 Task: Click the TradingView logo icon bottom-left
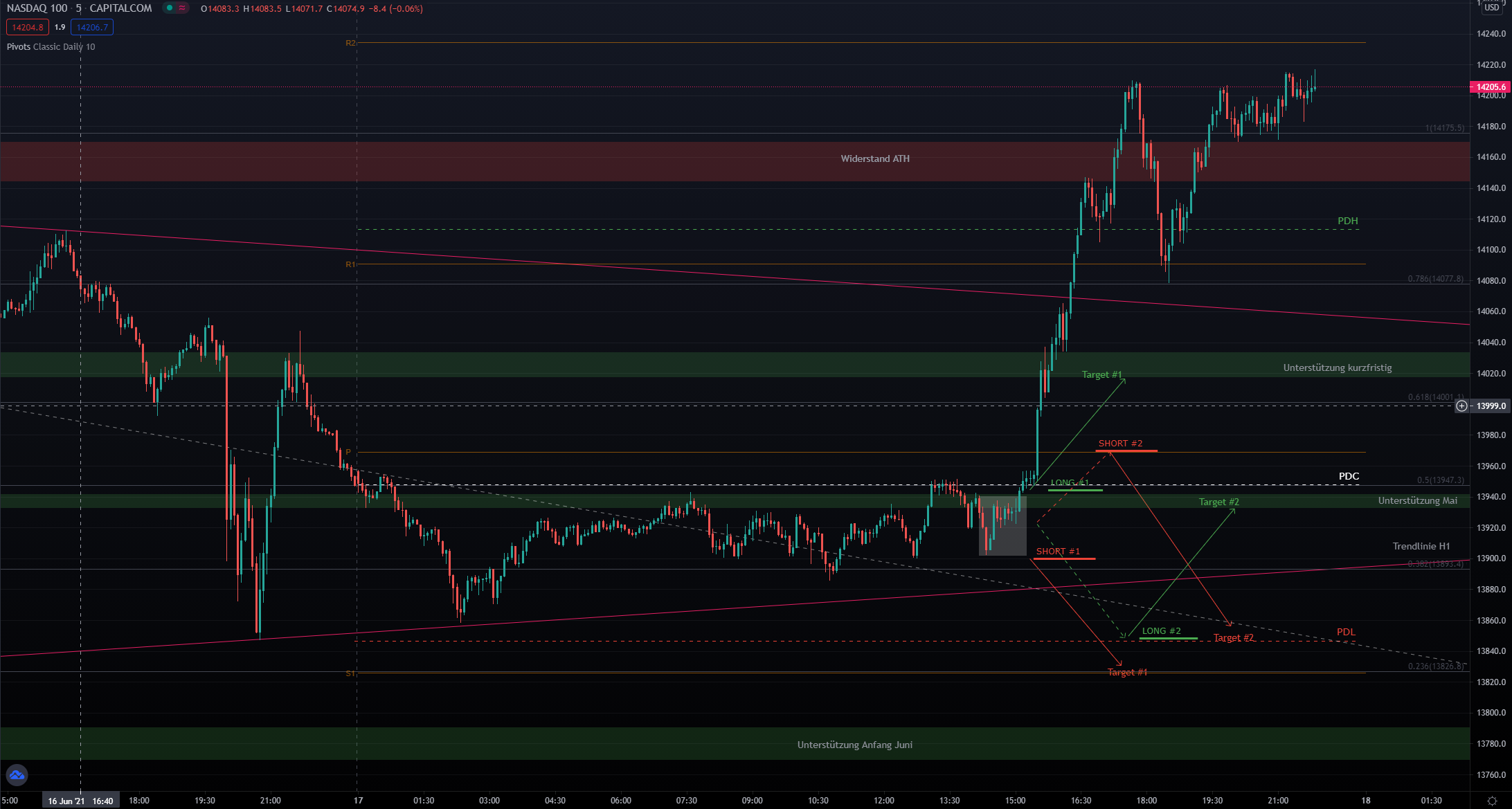coord(17,775)
